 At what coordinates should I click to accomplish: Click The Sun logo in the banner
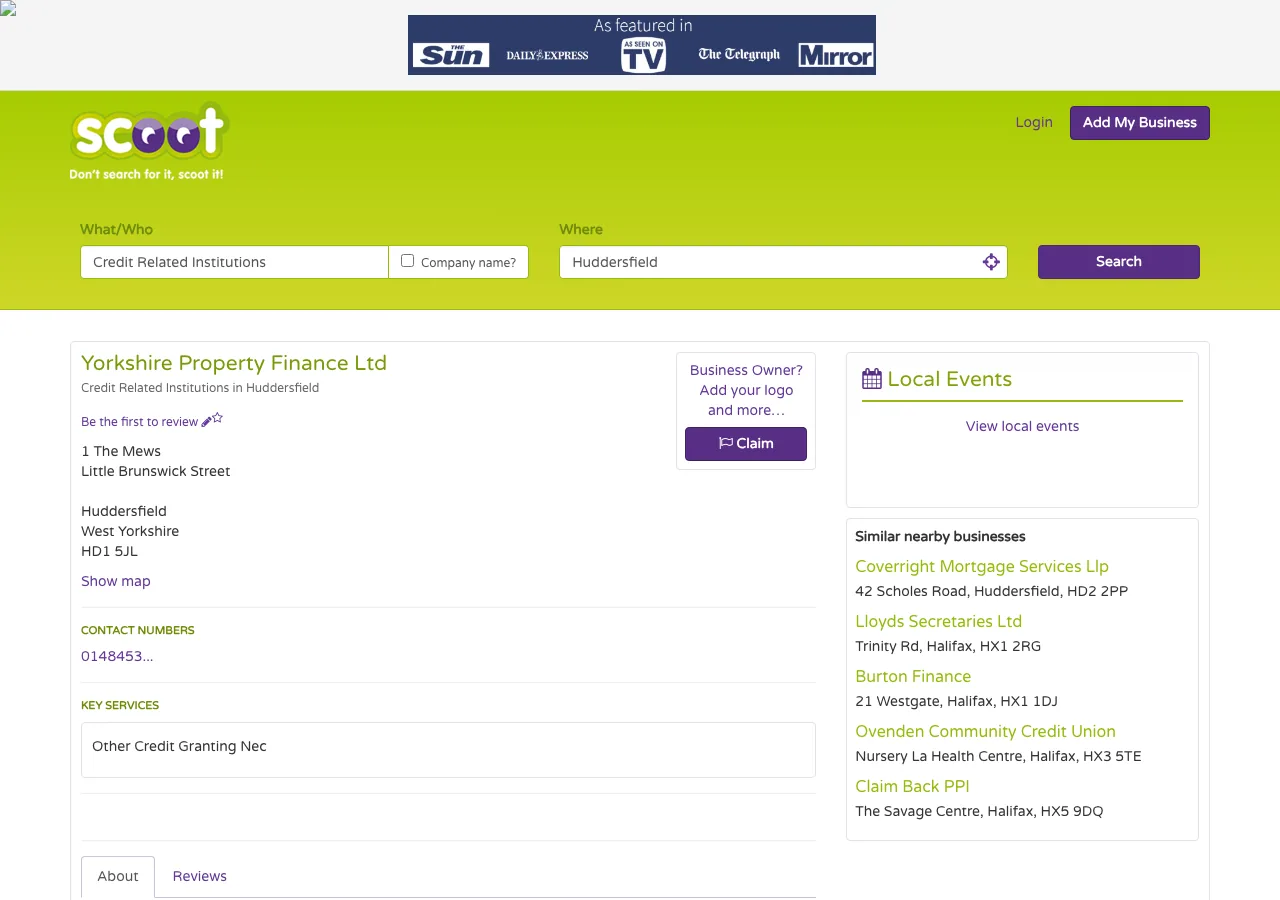click(451, 55)
